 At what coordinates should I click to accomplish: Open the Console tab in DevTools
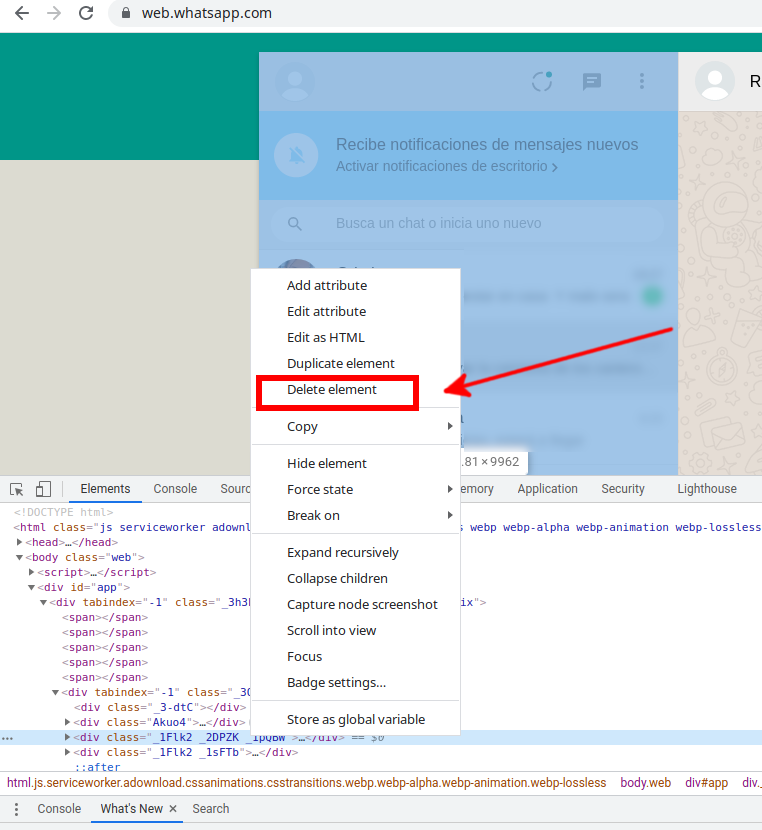click(175, 489)
